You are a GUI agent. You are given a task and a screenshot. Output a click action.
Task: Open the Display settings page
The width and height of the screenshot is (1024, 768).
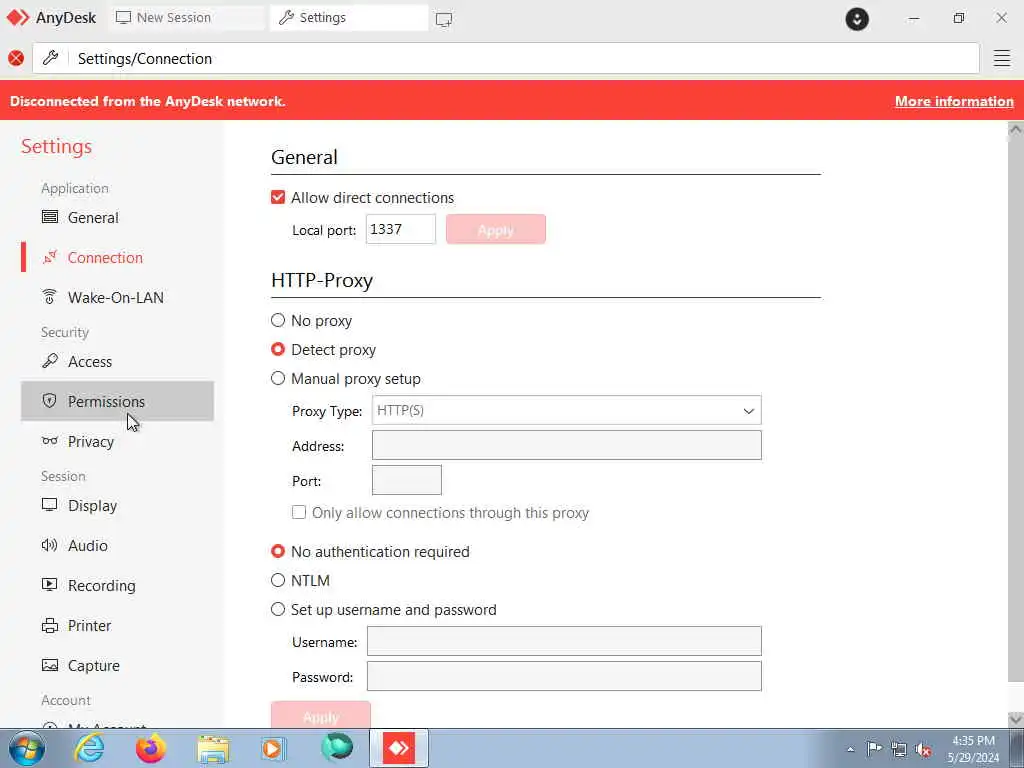point(118,505)
